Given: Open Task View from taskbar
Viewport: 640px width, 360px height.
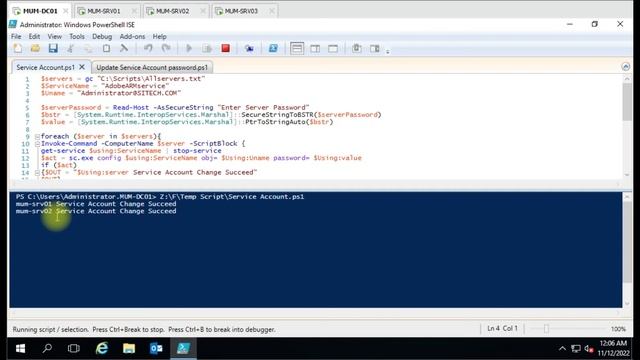Looking at the screenshot, I should point(73,348).
